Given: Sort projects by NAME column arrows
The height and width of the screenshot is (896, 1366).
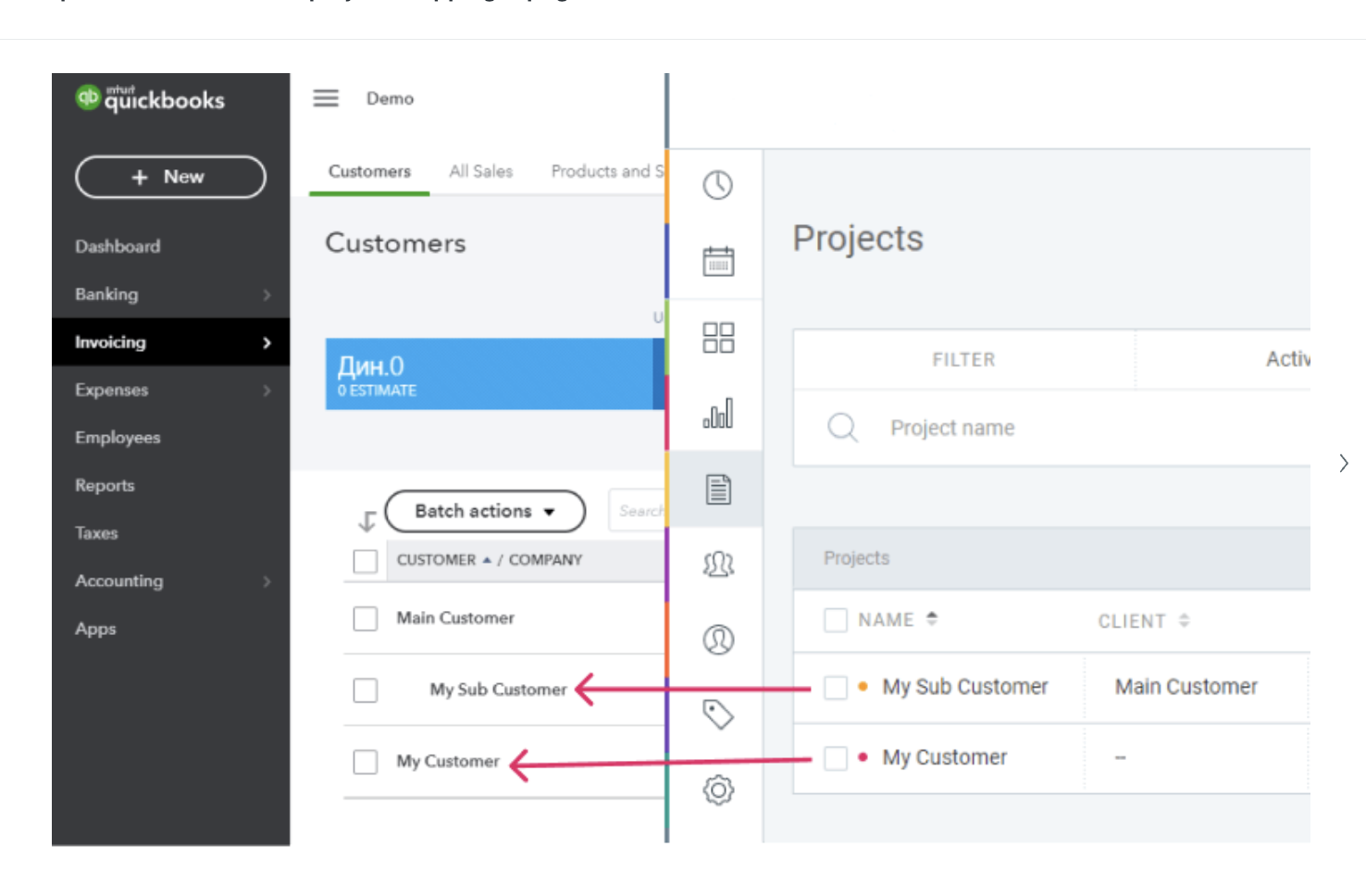Looking at the screenshot, I should 932,618.
